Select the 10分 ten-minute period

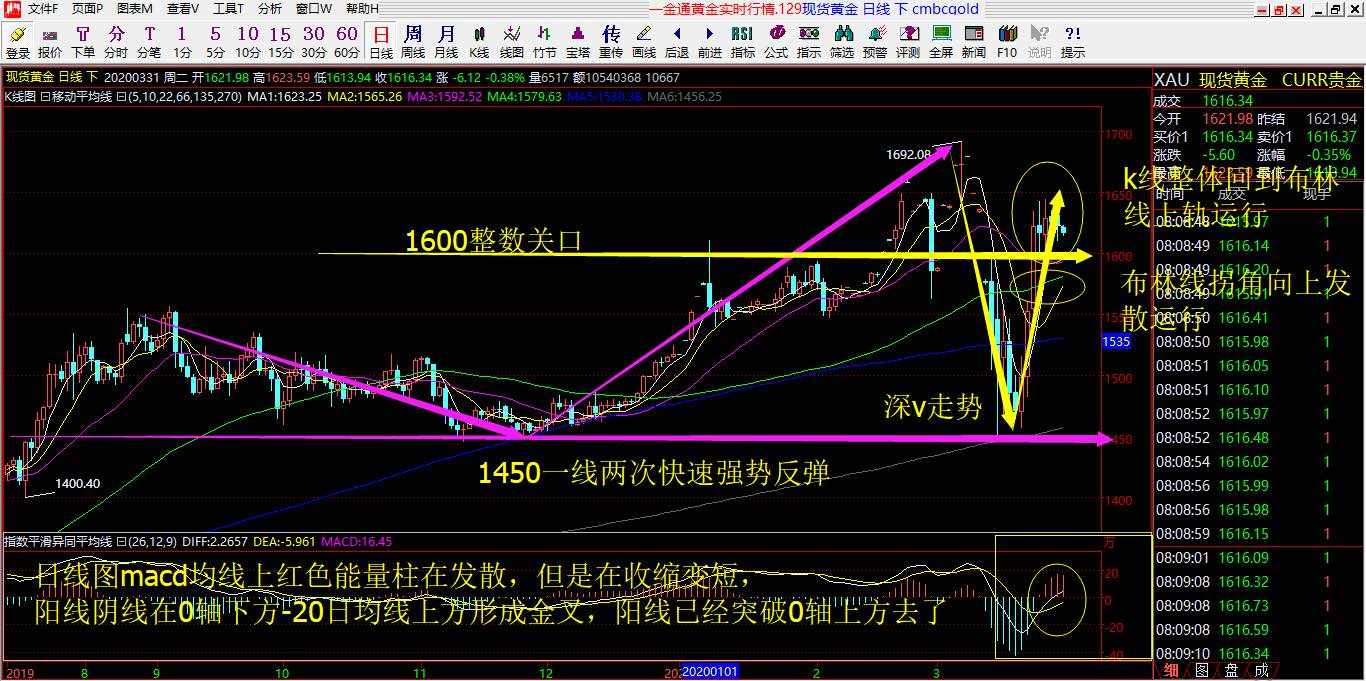[x=248, y=42]
